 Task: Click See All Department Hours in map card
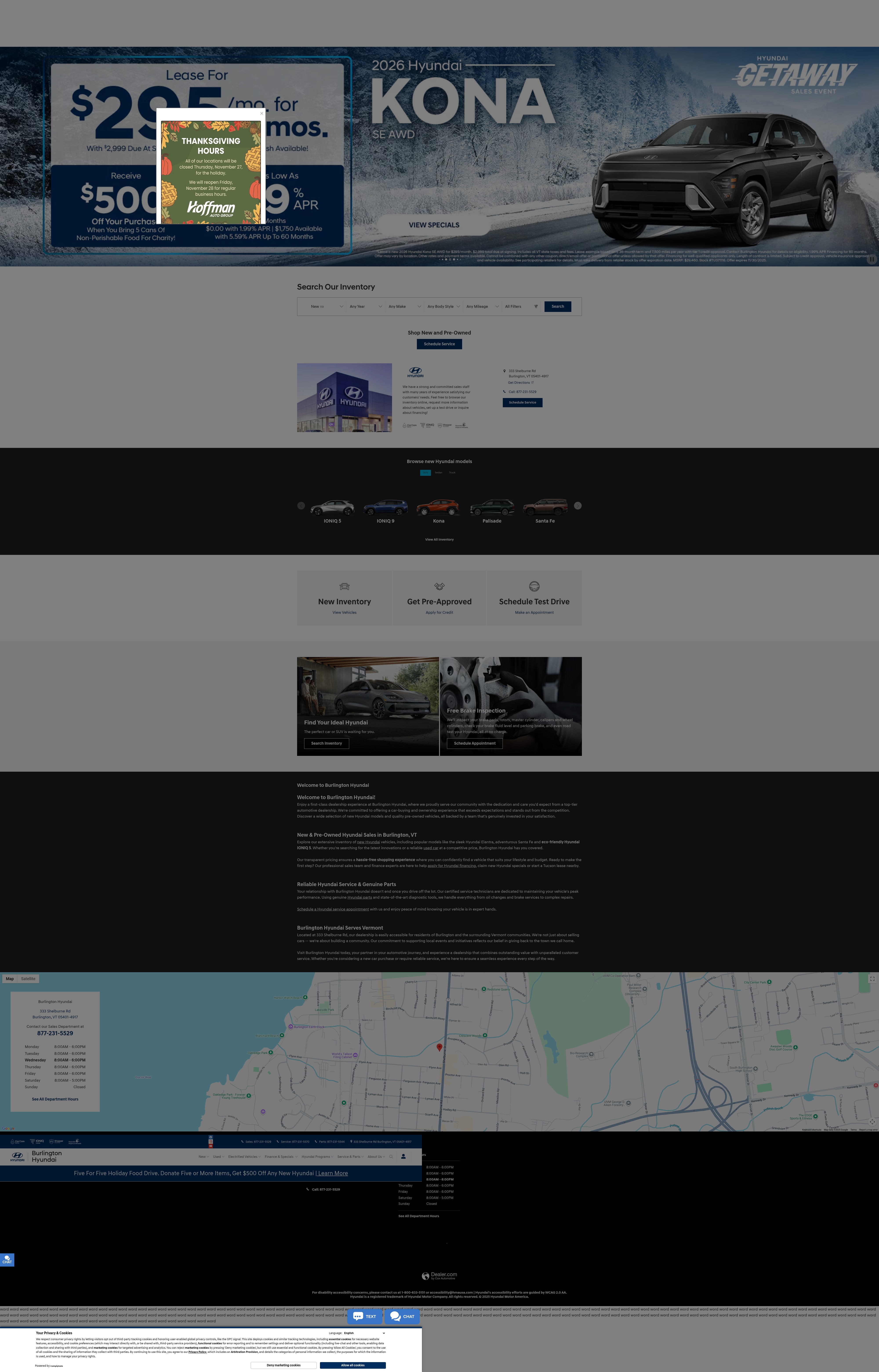coord(55,1099)
